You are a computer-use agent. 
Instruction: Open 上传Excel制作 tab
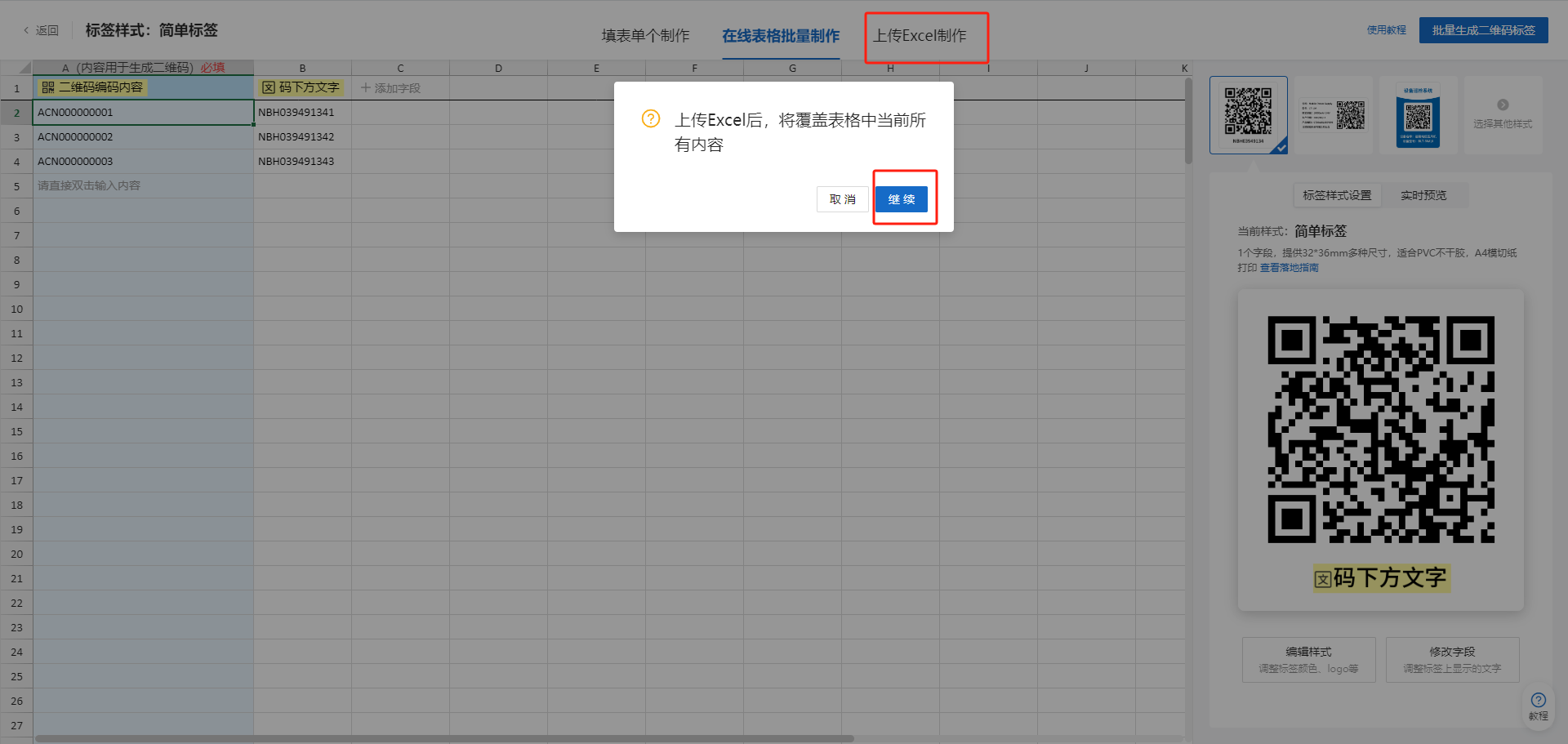(920, 35)
